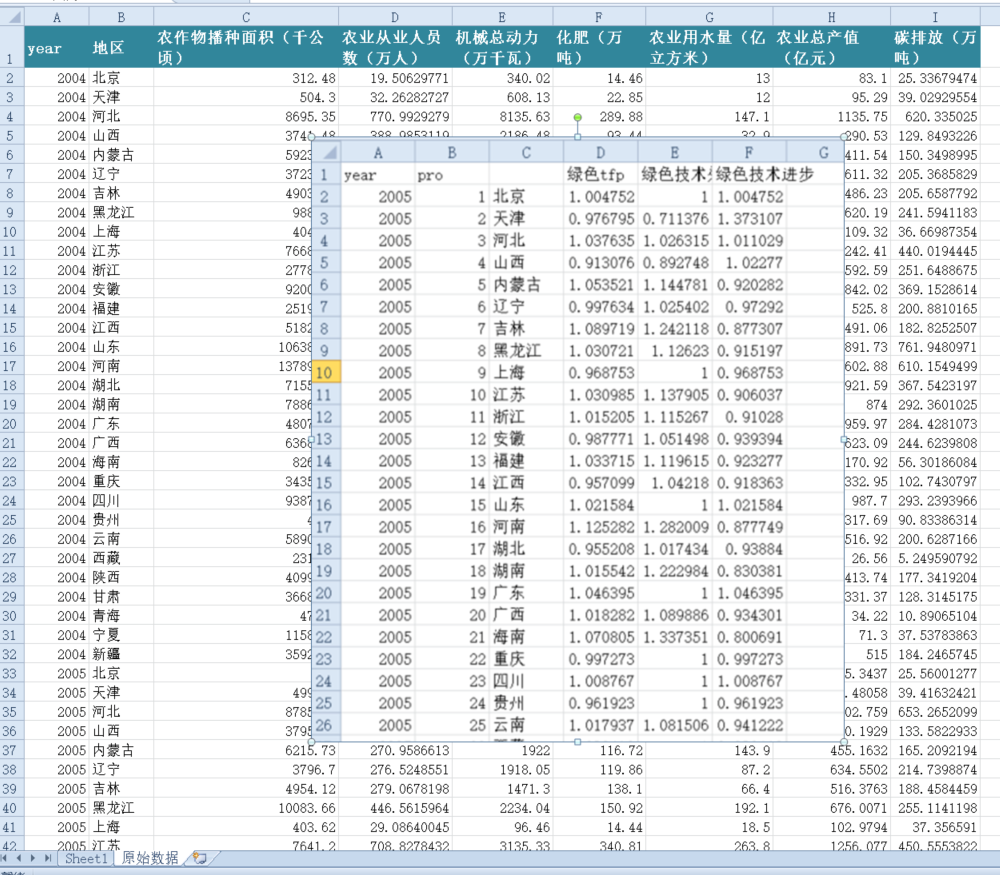This screenshot has width=1000, height=875.
Task: Click the 宁夏 cell in row 31
Action: tap(121, 635)
